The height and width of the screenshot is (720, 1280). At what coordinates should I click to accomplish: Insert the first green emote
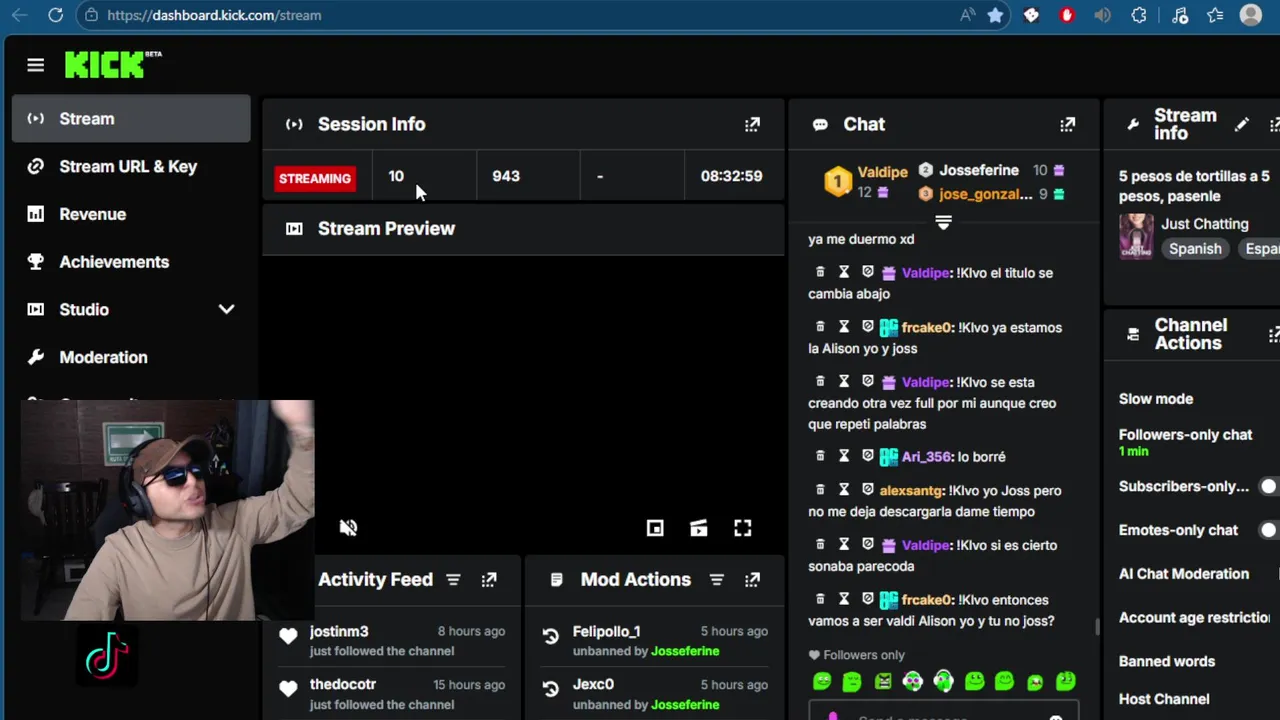coord(822,682)
